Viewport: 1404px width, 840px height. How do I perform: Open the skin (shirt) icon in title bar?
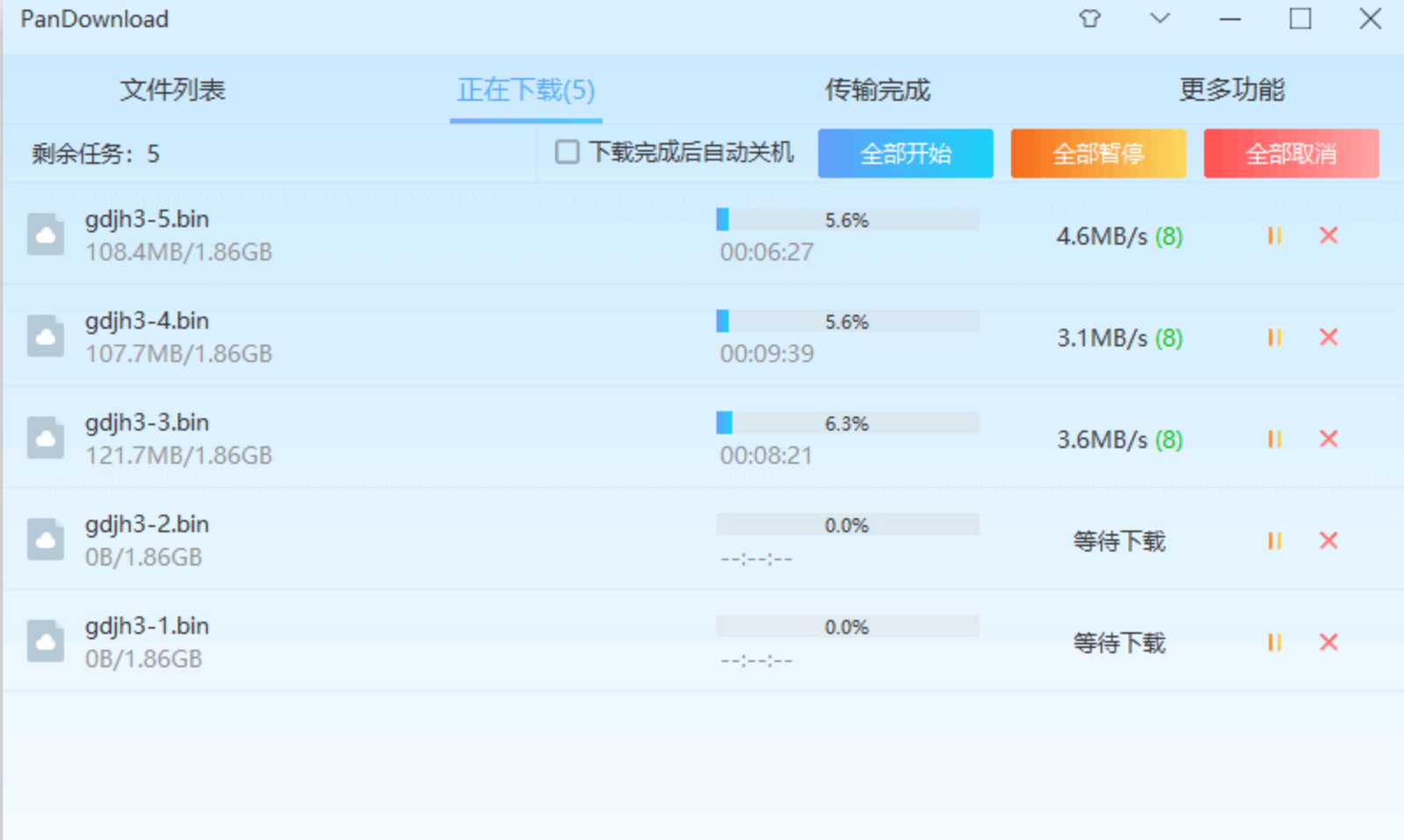tap(1090, 18)
